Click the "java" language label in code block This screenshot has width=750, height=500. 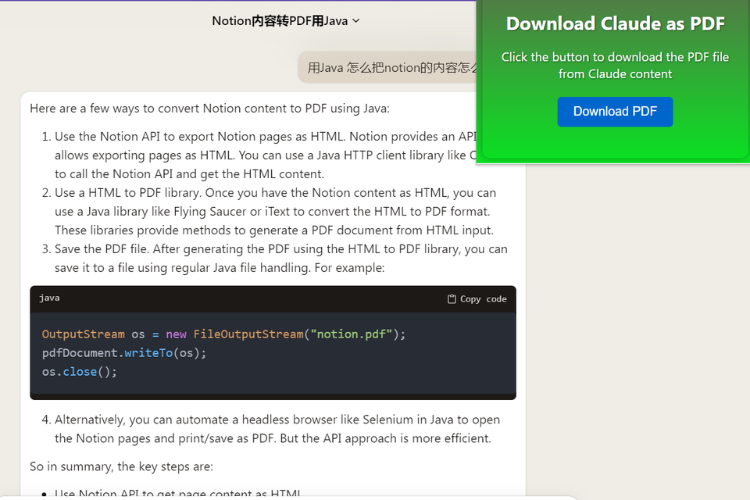click(x=49, y=298)
